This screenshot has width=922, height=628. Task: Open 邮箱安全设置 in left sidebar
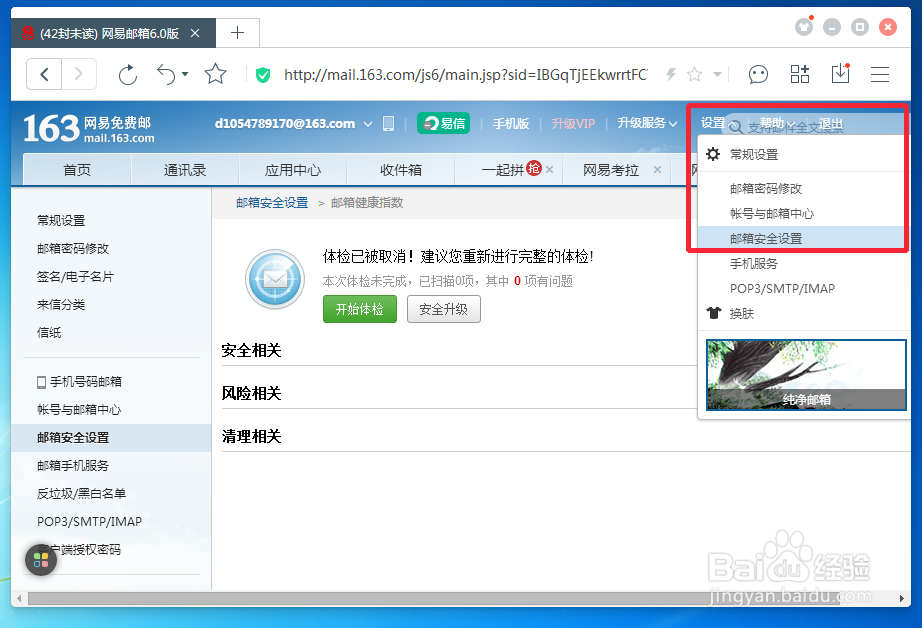pyautogui.click(x=111, y=437)
